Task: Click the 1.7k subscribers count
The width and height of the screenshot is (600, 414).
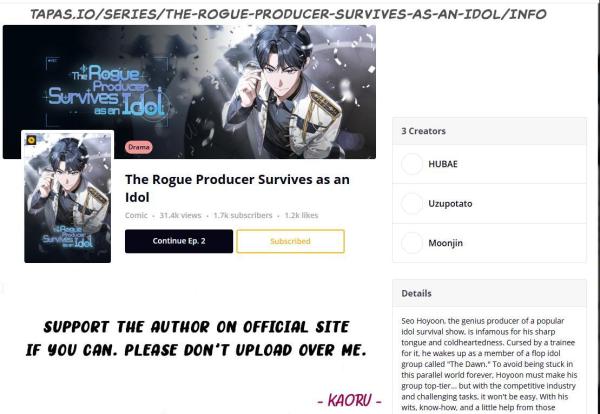Action: click(243, 215)
